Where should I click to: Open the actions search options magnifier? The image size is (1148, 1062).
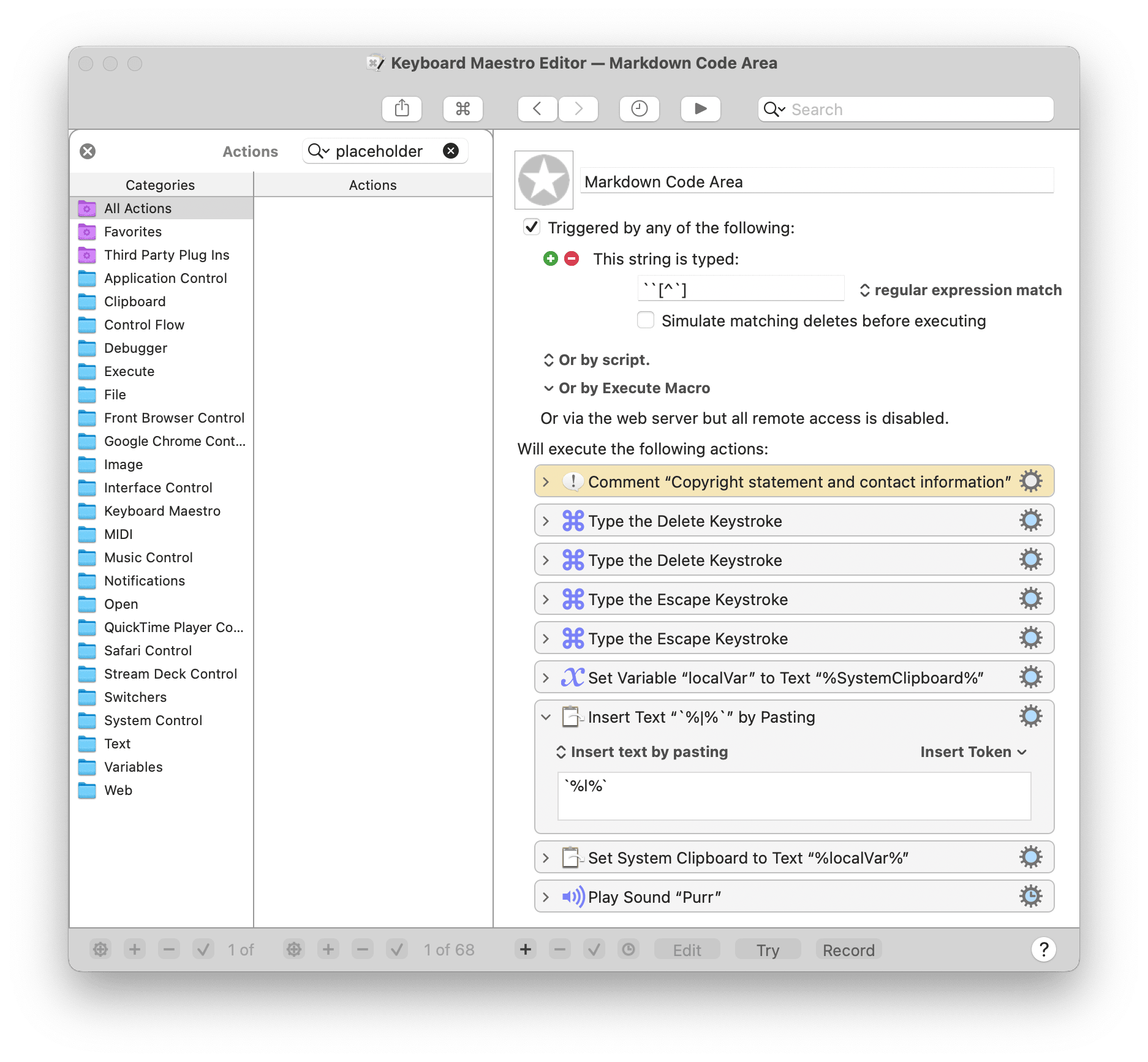[x=319, y=151]
